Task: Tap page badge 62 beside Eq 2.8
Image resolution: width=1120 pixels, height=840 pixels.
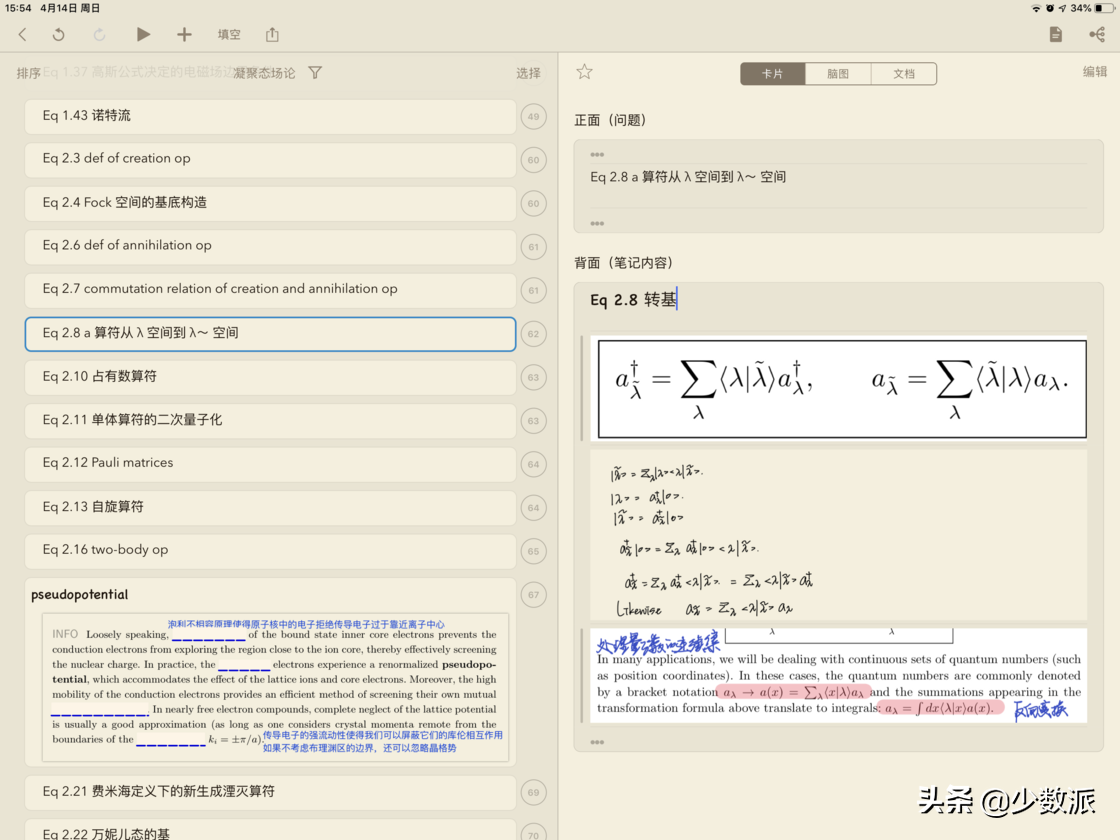Action: [534, 334]
